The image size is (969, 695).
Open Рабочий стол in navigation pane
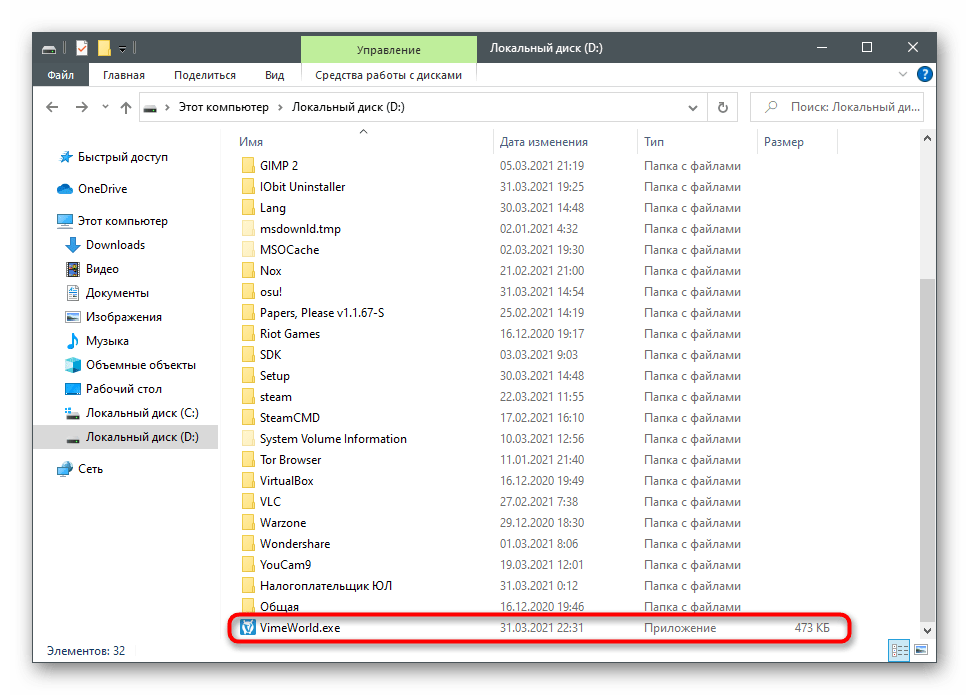click(x=124, y=389)
